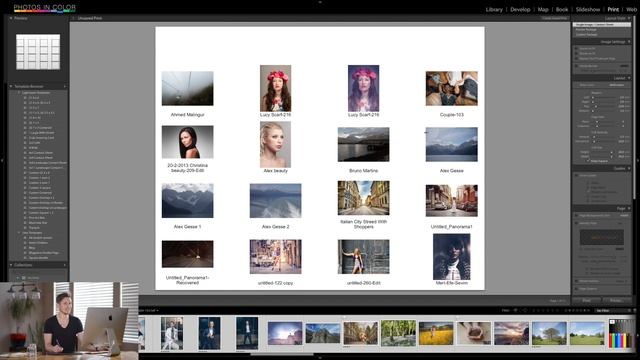Select Picture Package layout style
640x360 pixels.
pos(586,29)
